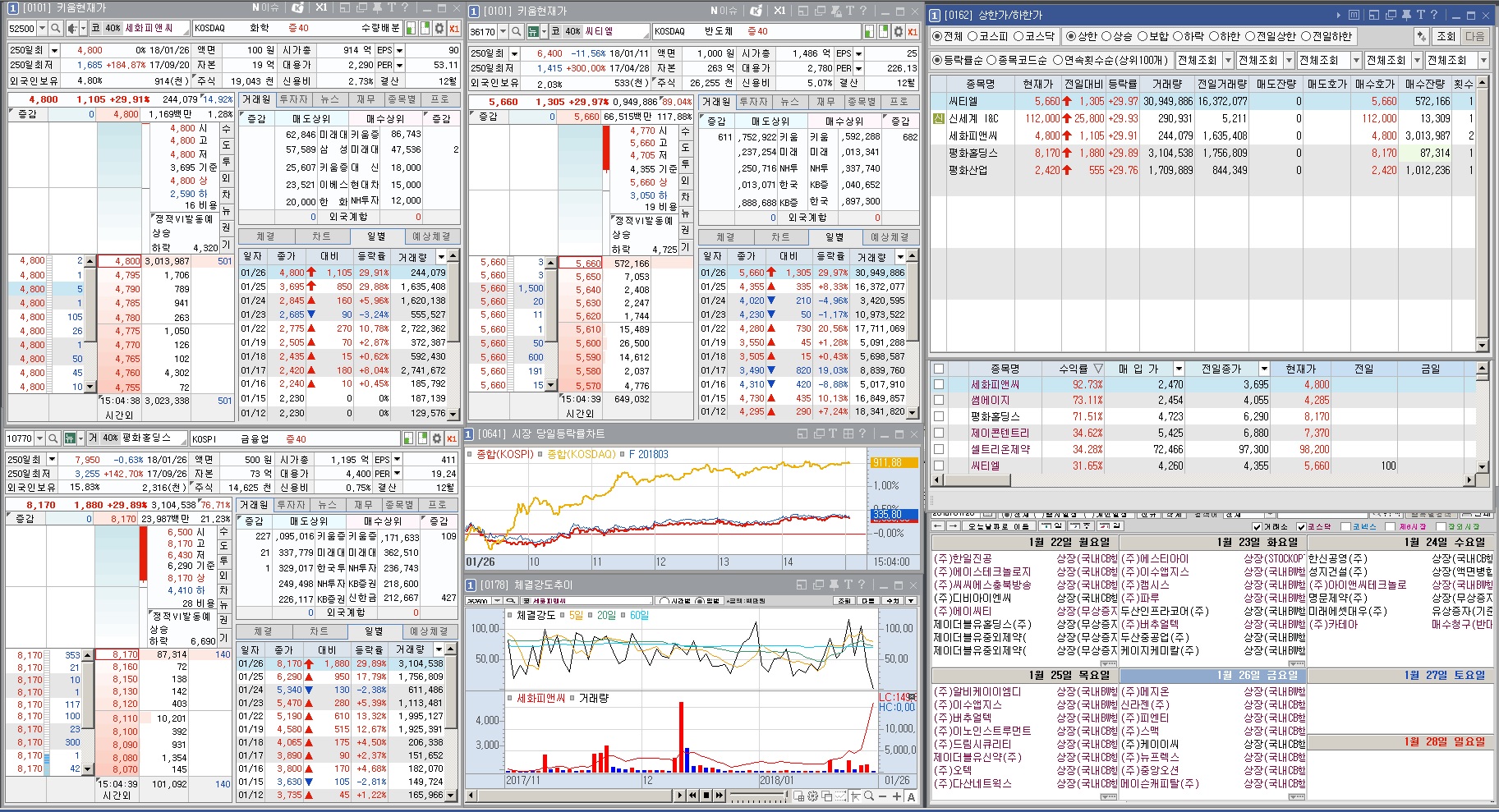Select the 하한 radio button
The image size is (1499, 812).
click(1214, 36)
